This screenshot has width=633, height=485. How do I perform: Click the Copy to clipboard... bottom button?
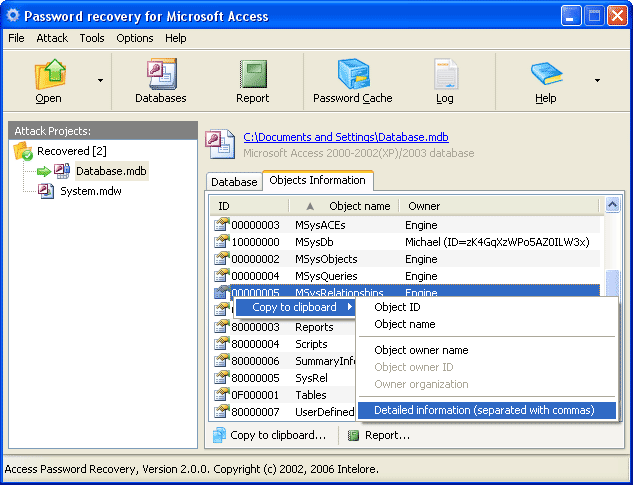coord(269,435)
